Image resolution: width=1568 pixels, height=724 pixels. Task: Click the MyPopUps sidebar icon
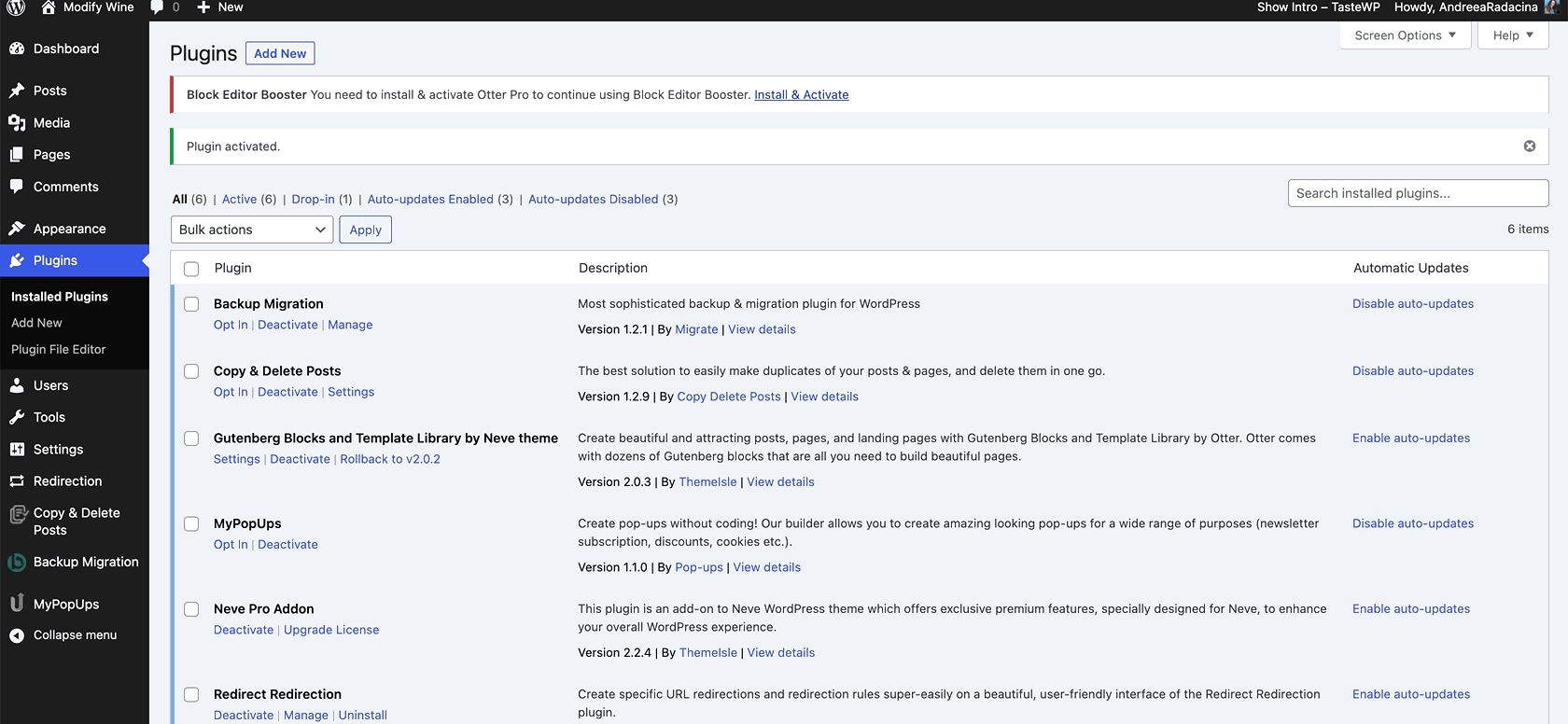pyautogui.click(x=17, y=604)
